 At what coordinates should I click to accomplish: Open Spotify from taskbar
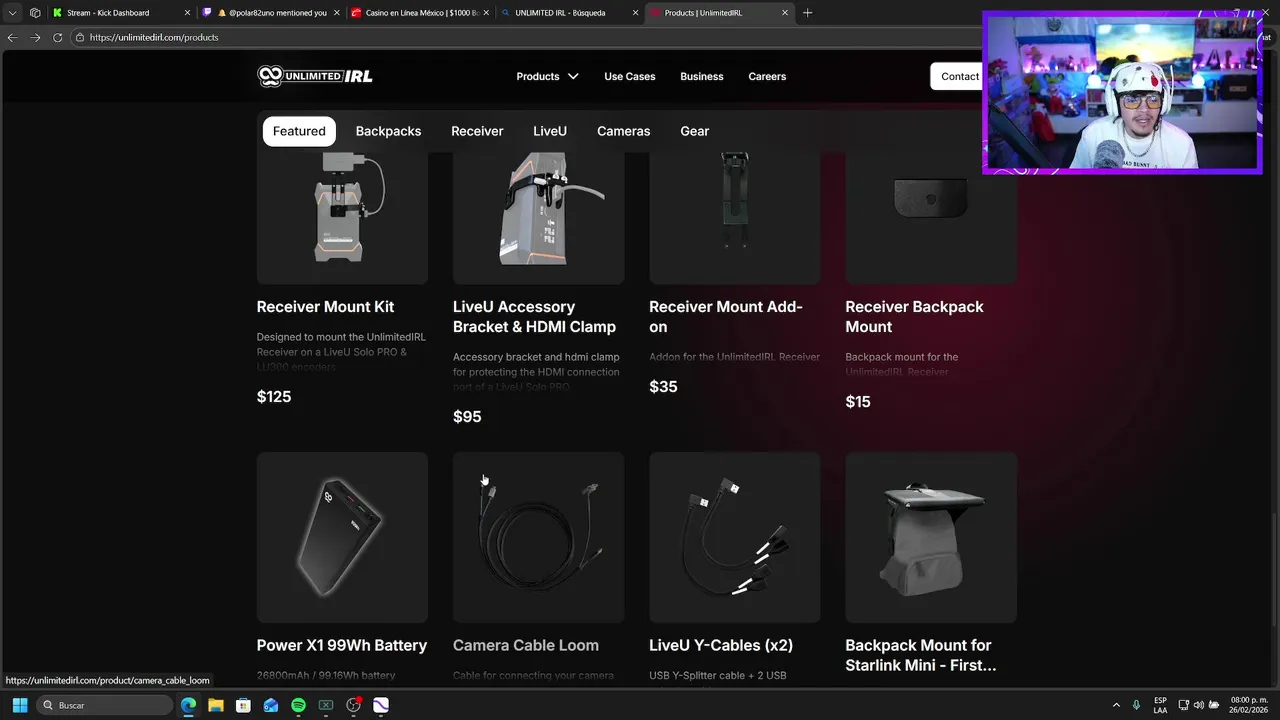pyautogui.click(x=298, y=705)
